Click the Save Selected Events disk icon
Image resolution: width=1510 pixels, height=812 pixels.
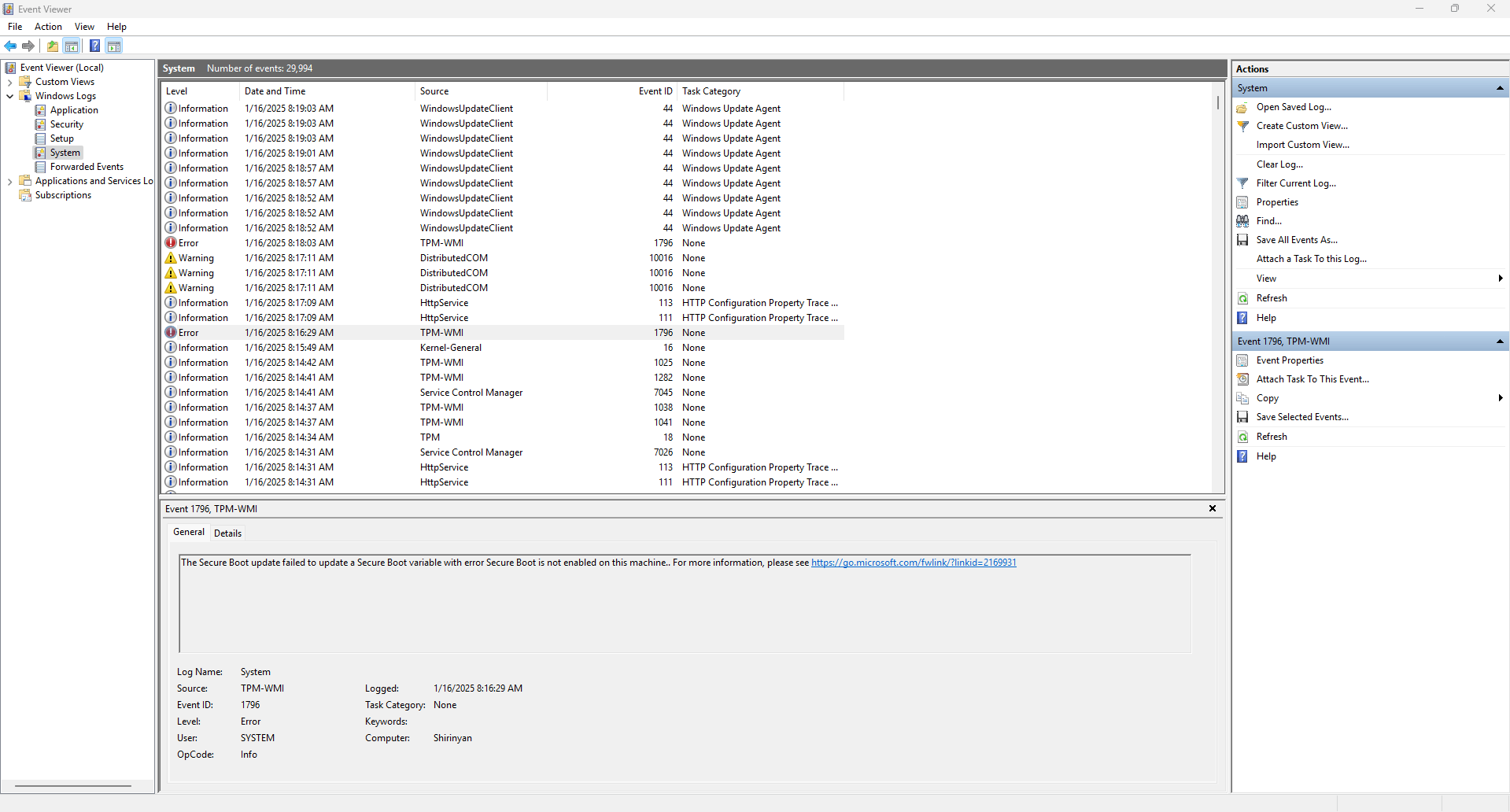[x=1242, y=417]
